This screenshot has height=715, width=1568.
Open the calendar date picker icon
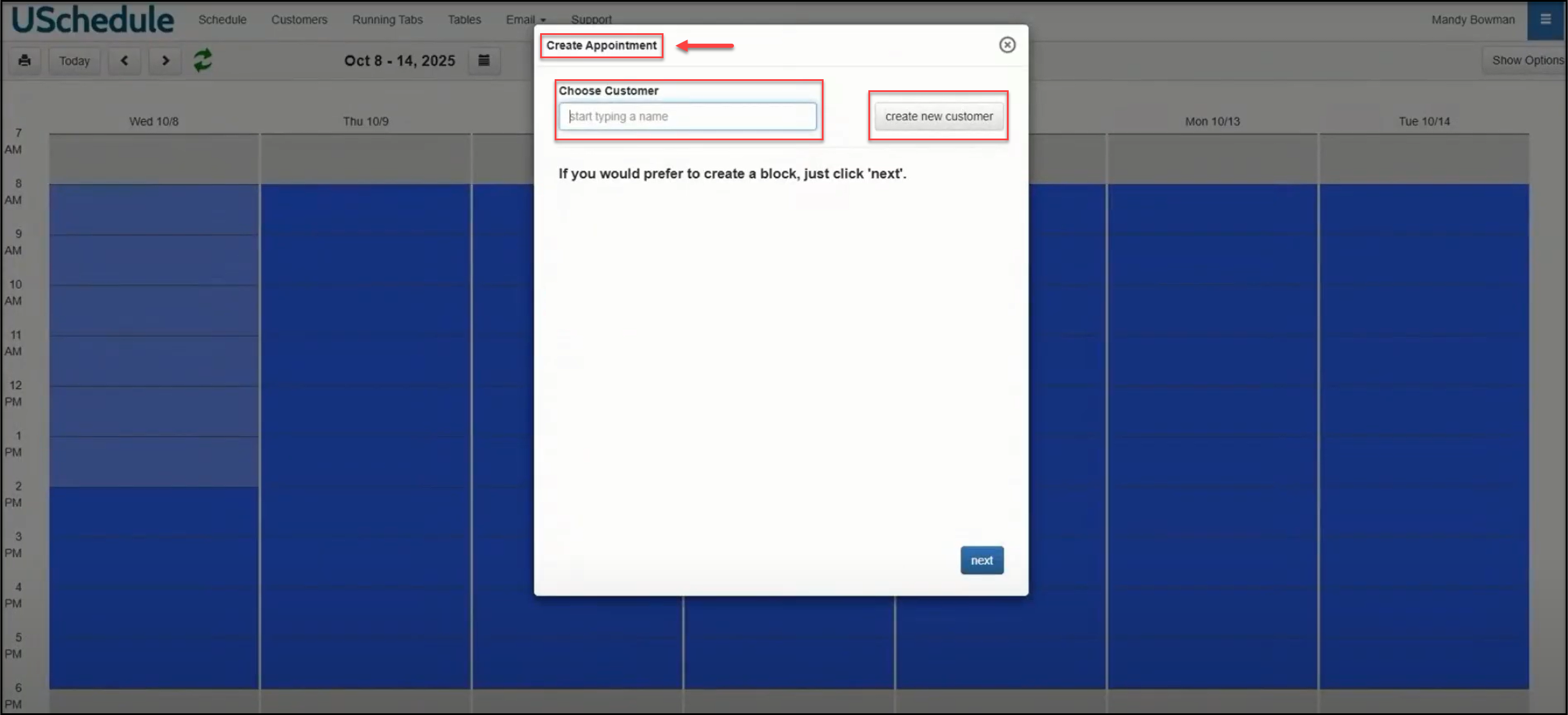(484, 61)
